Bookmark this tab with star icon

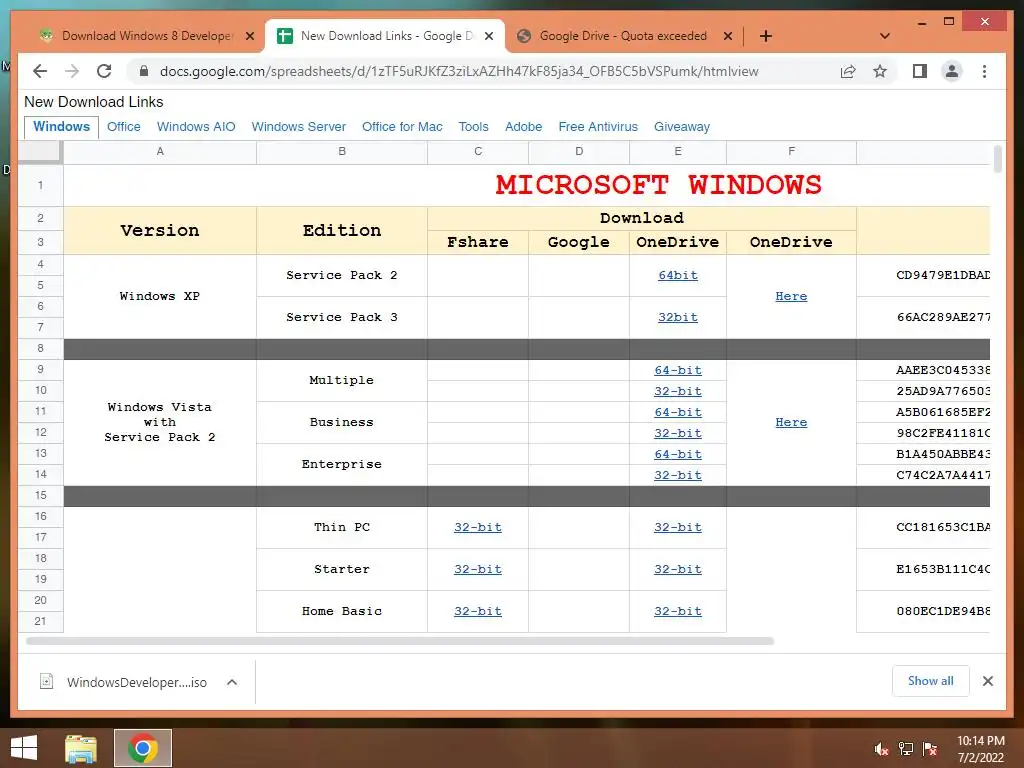(x=880, y=71)
